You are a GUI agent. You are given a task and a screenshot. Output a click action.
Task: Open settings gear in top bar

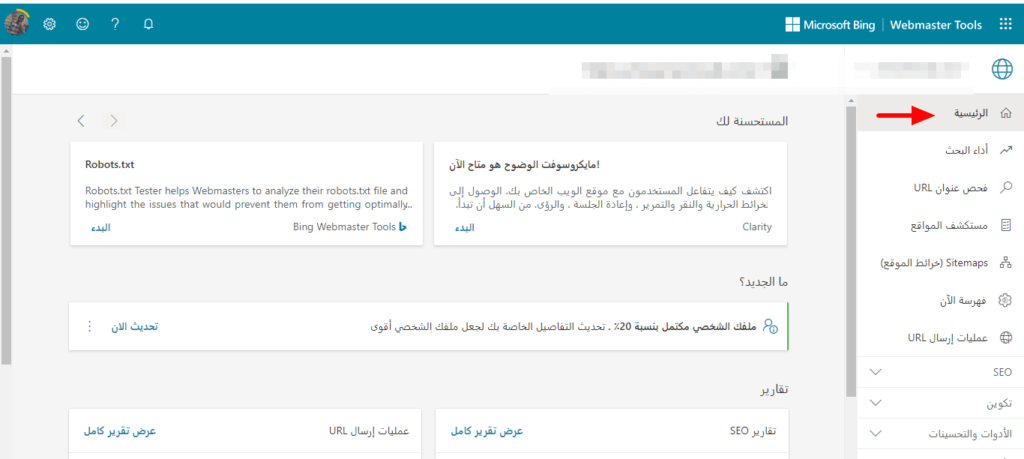pos(50,24)
